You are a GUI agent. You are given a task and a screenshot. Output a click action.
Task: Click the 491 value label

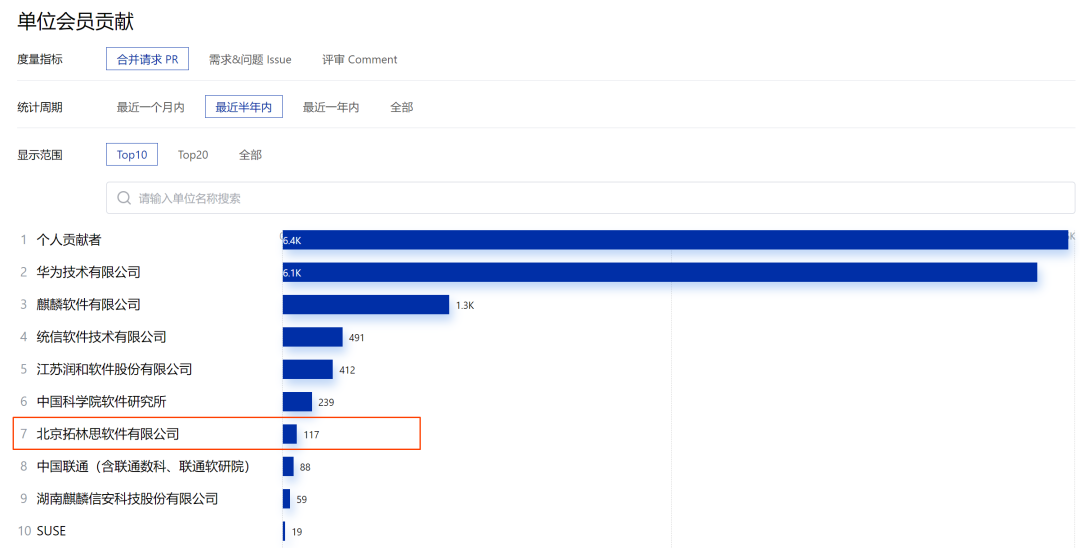(357, 337)
